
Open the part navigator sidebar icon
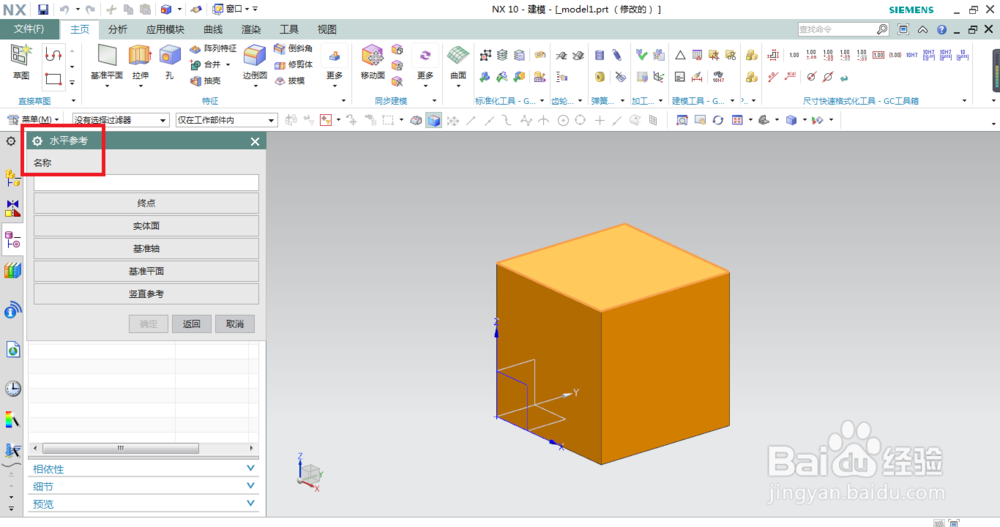(13, 240)
